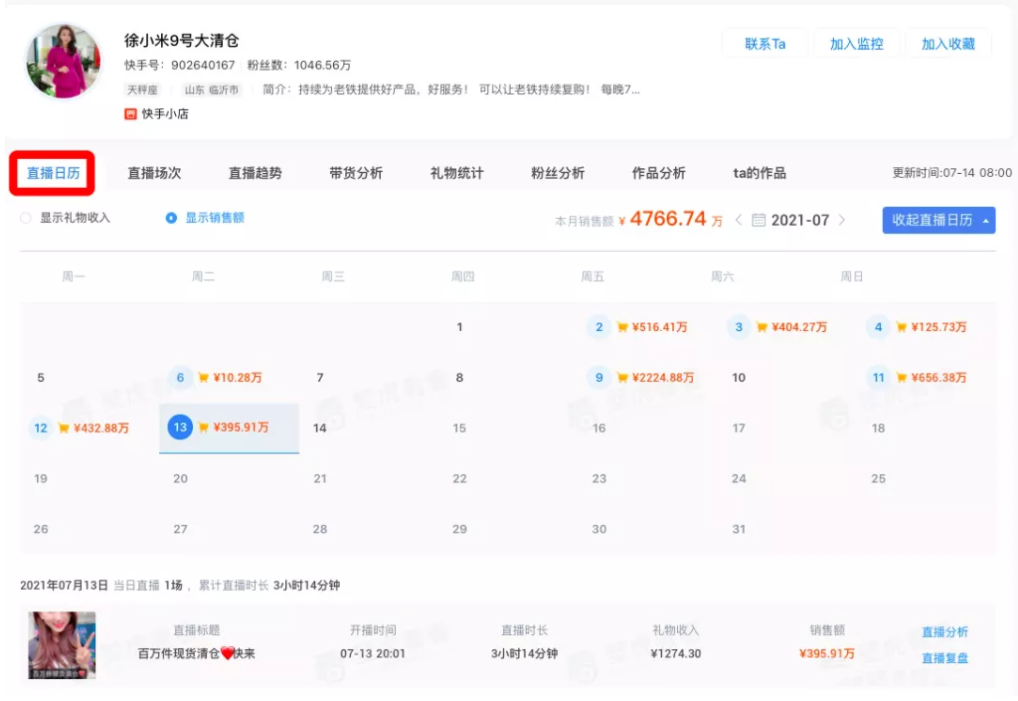1018x701 pixels.
Task: Select July 1 on the calendar
Action: coord(460,327)
